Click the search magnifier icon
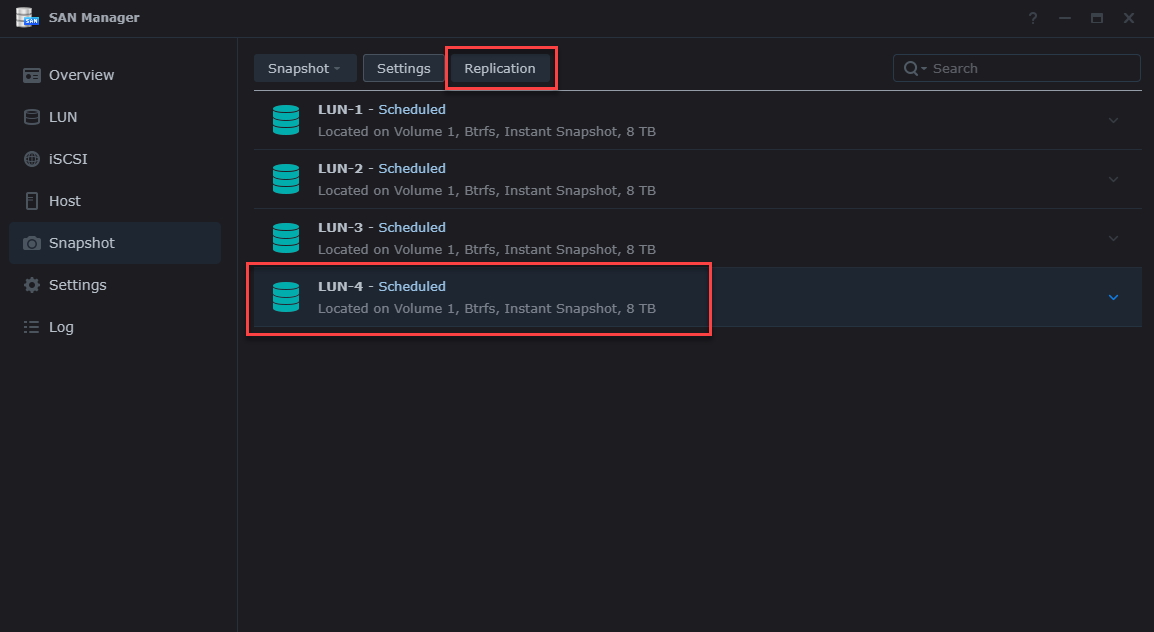 click(911, 68)
